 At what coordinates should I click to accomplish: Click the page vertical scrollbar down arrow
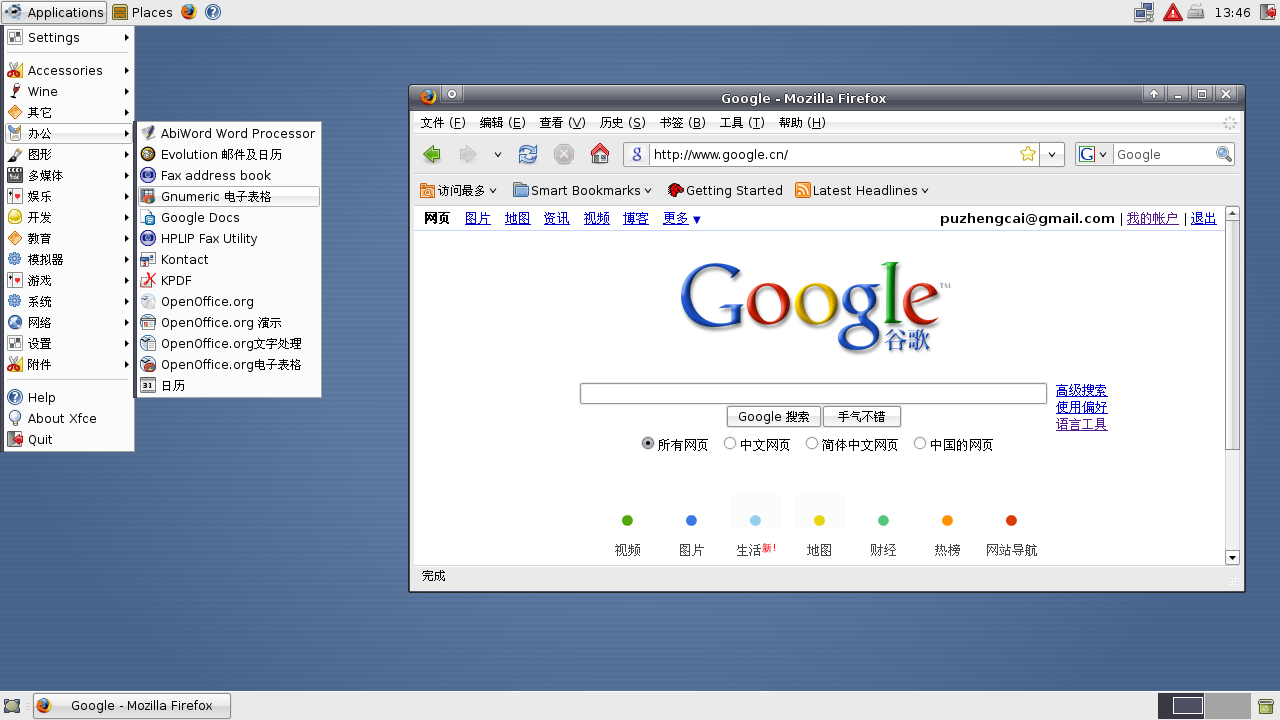pyautogui.click(x=1232, y=558)
